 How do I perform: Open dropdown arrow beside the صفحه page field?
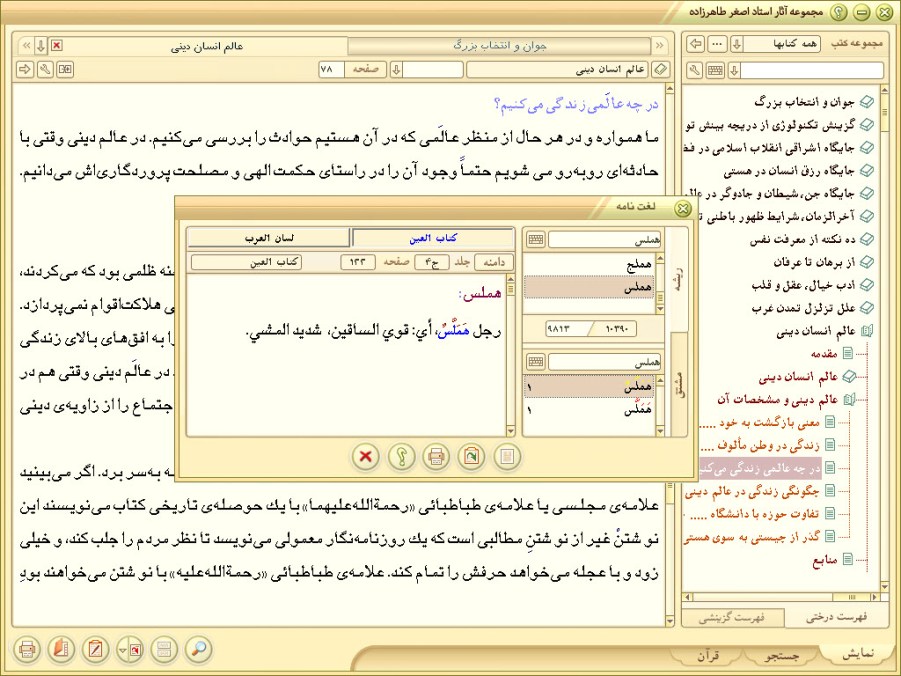[396, 70]
